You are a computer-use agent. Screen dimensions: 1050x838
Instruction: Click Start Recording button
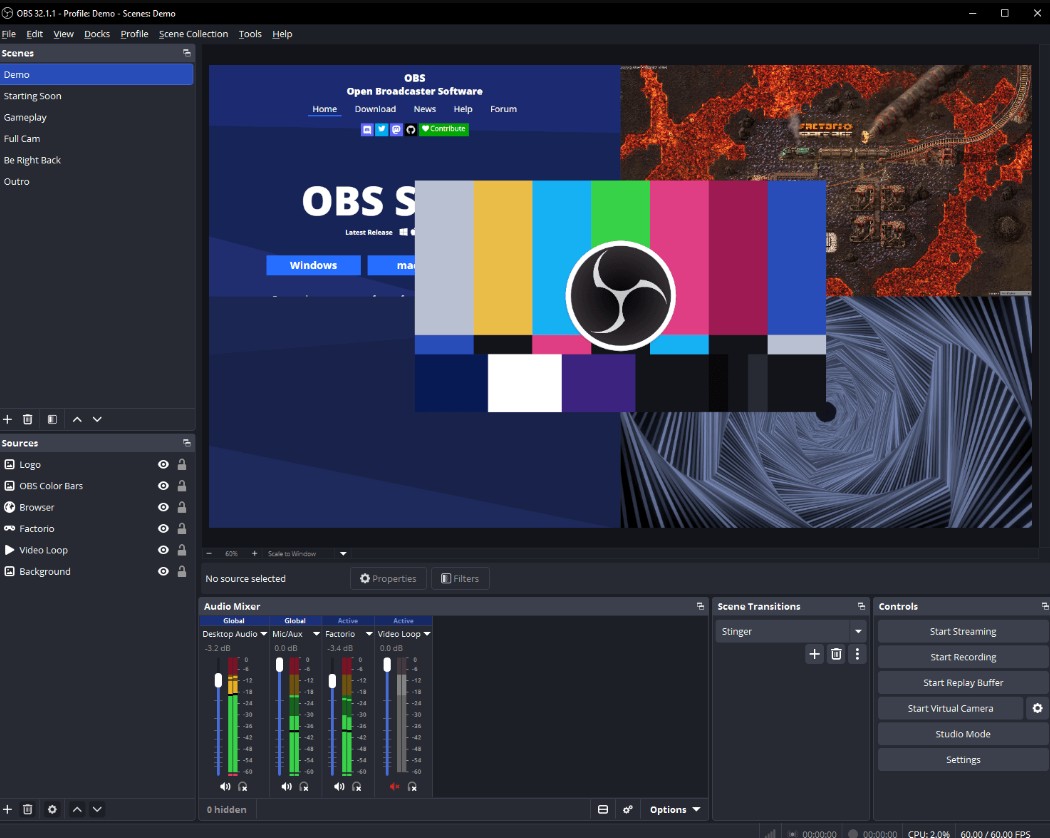(963, 657)
